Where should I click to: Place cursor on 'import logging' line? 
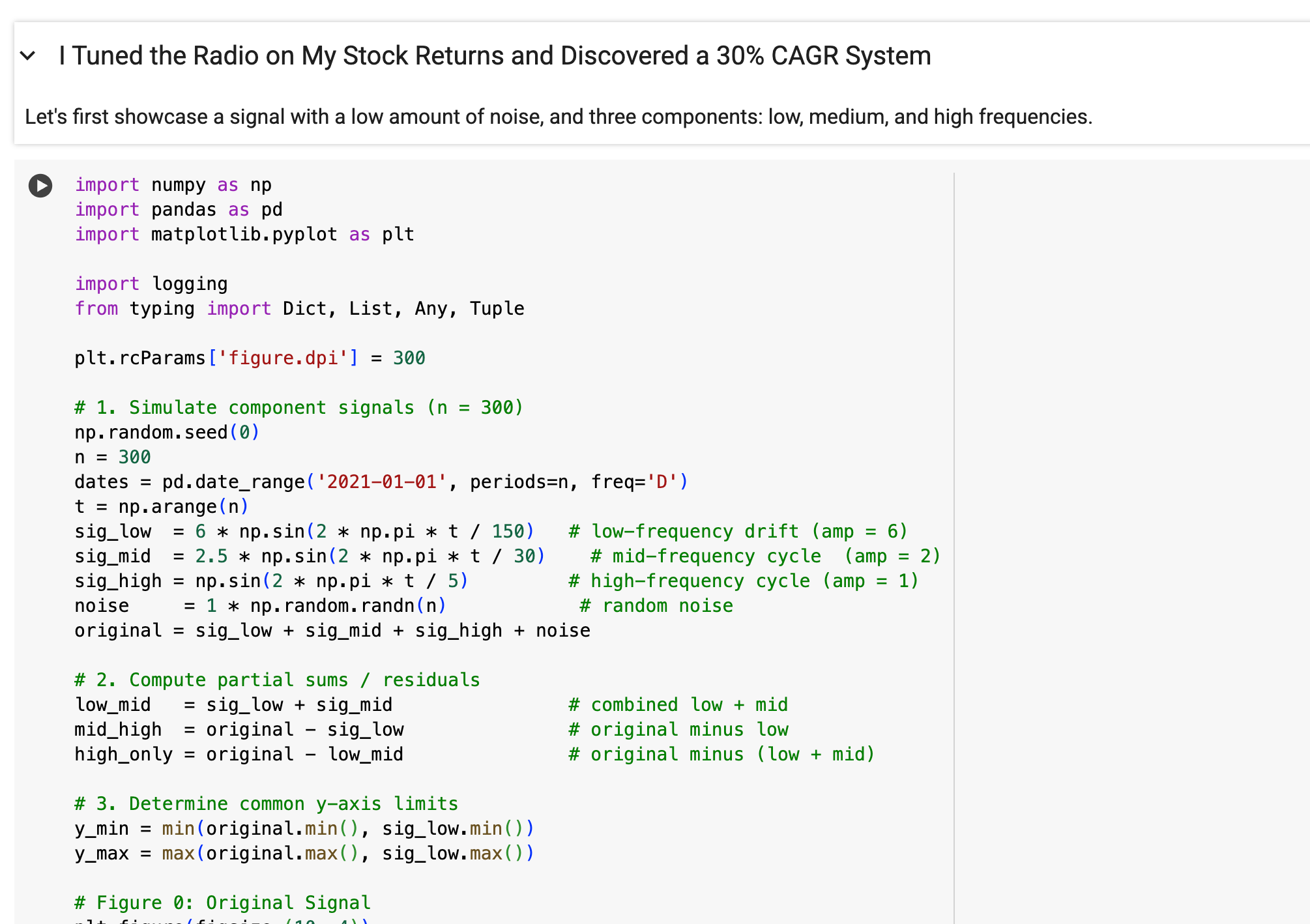pos(151,284)
